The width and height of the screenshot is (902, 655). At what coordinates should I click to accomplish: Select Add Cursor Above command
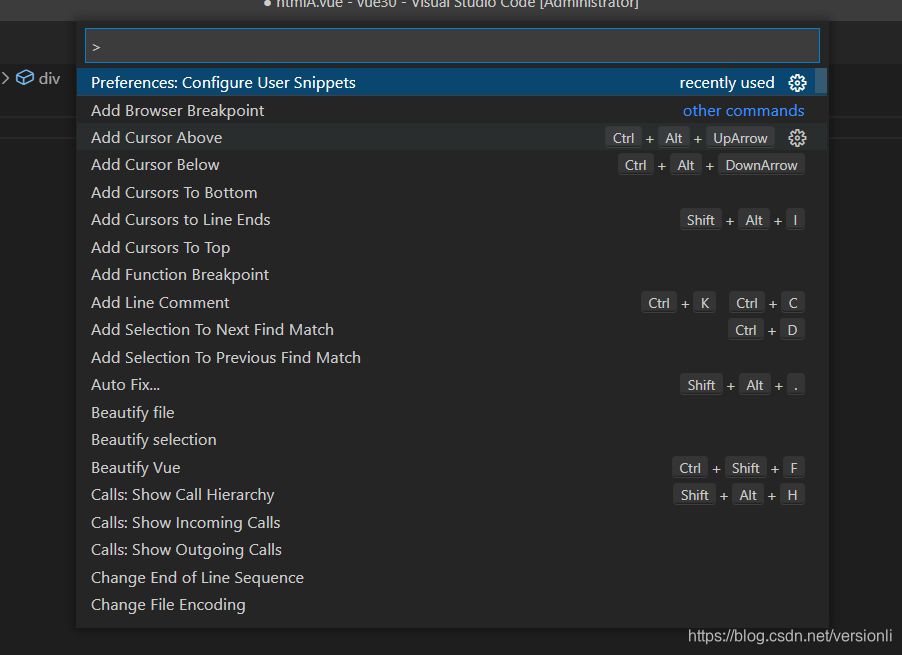pyautogui.click(x=452, y=138)
